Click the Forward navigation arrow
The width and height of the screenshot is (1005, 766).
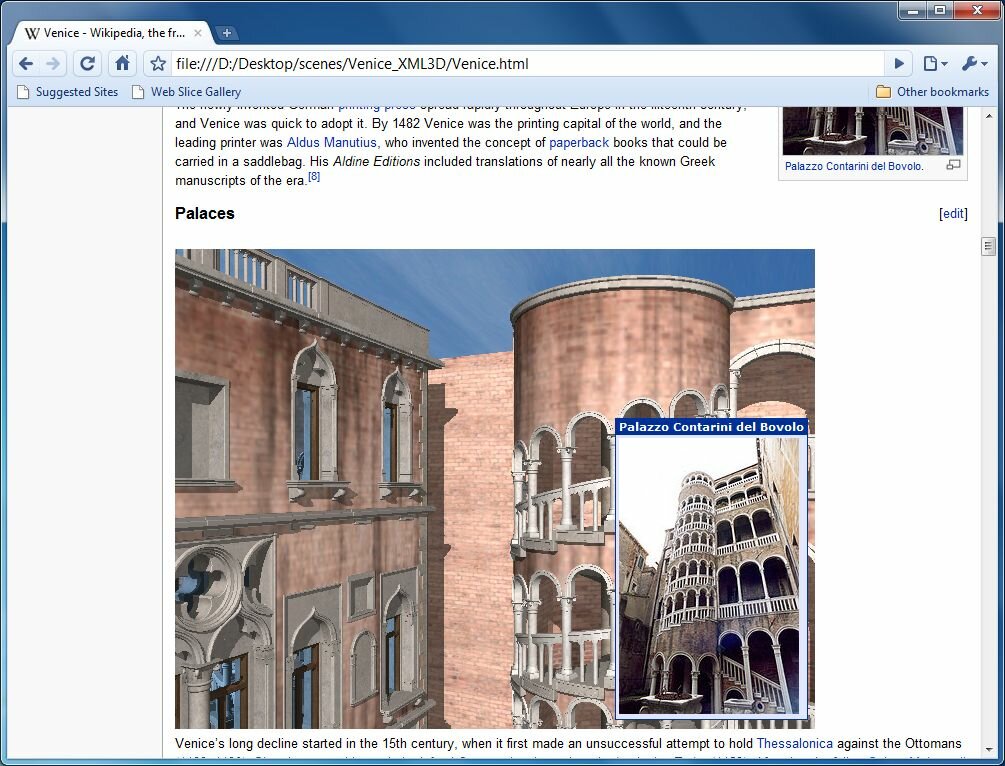(53, 64)
